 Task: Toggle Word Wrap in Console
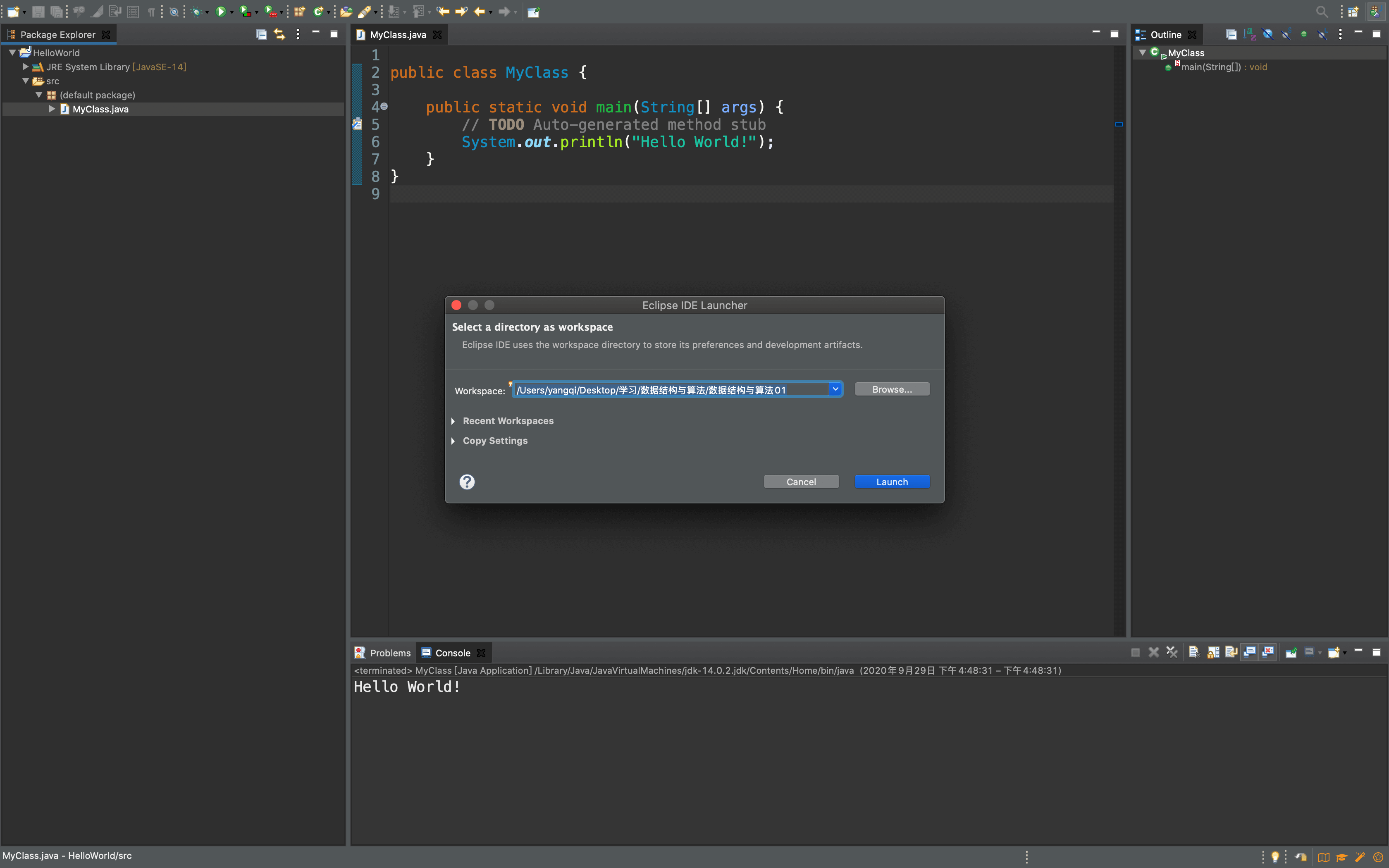1231,652
